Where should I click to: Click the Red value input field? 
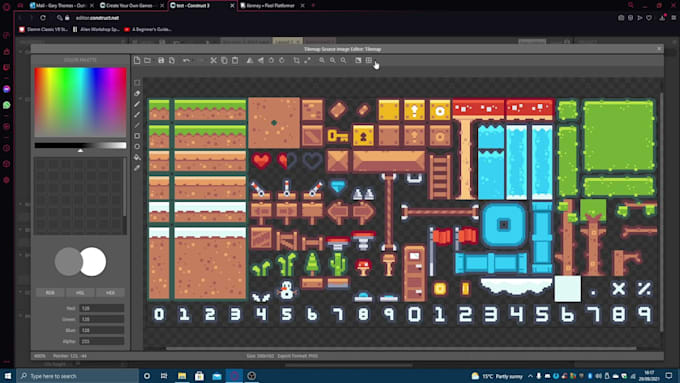pos(102,308)
